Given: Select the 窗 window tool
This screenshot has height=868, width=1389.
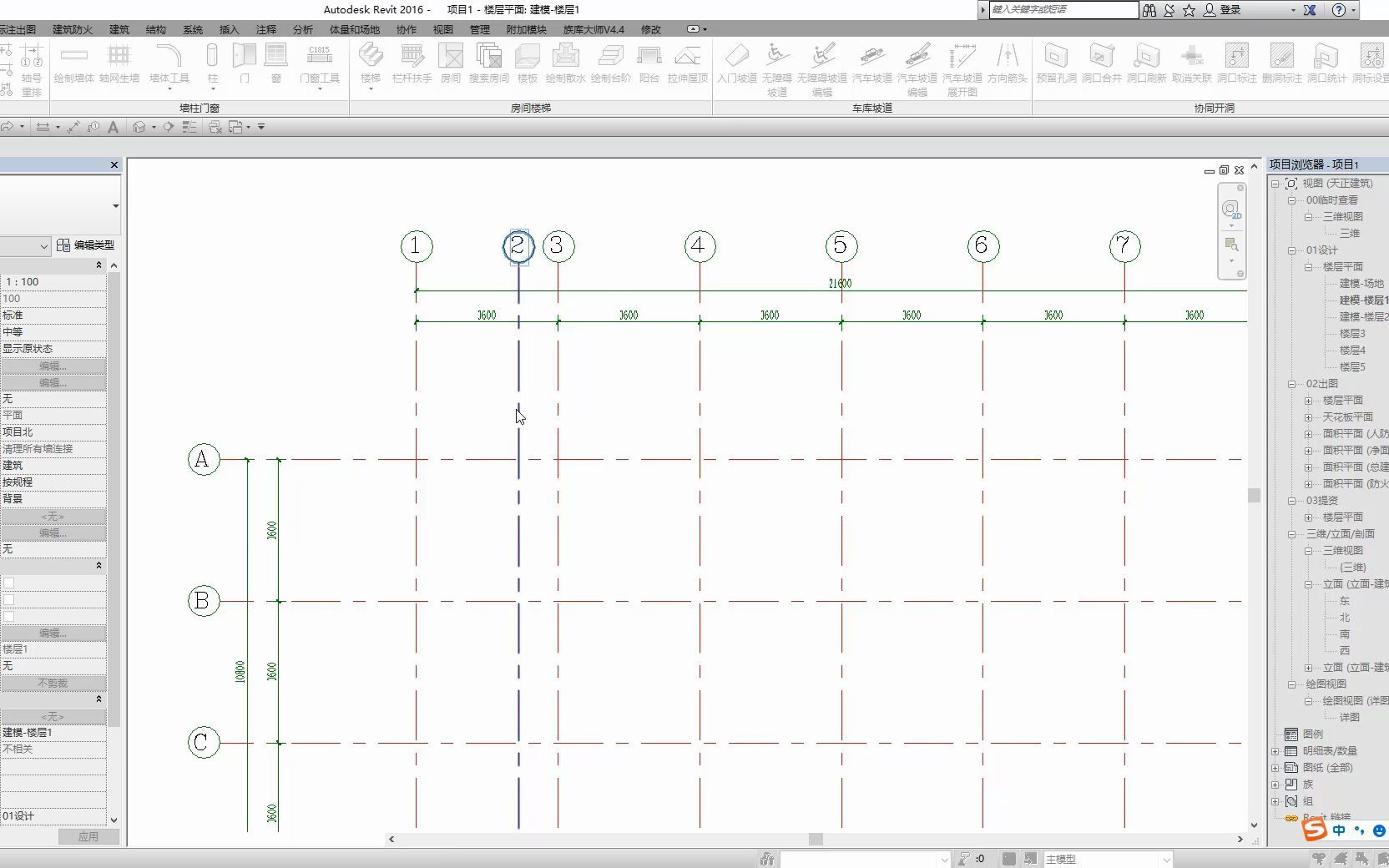Looking at the screenshot, I should point(275,63).
